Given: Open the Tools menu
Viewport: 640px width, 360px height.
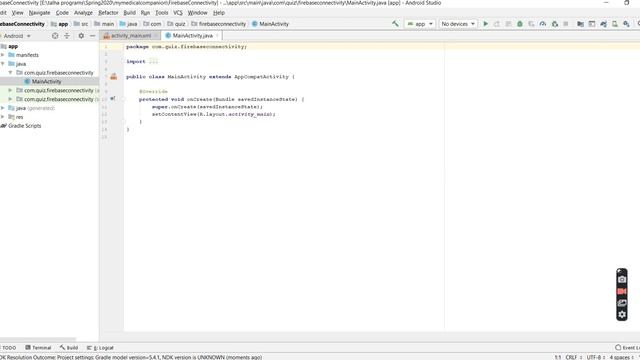Looking at the screenshot, I should click(162, 13).
